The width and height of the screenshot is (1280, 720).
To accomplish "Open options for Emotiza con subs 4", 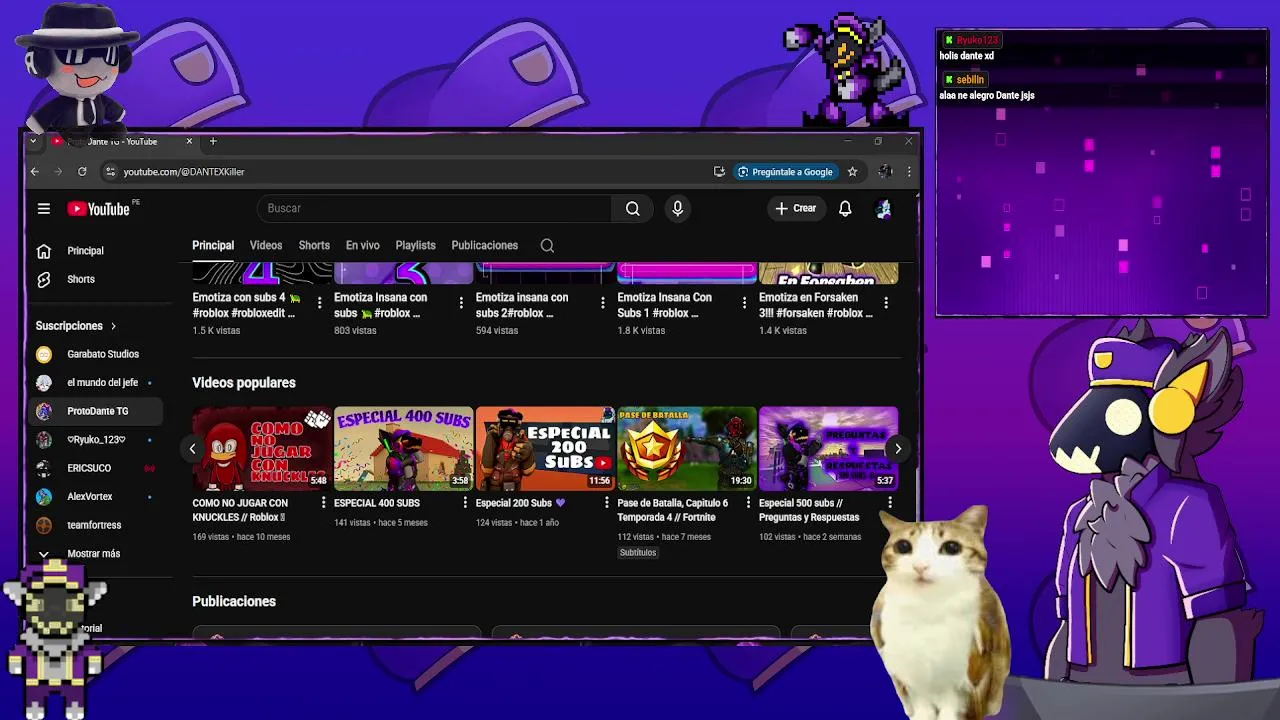I will pyautogui.click(x=320, y=302).
